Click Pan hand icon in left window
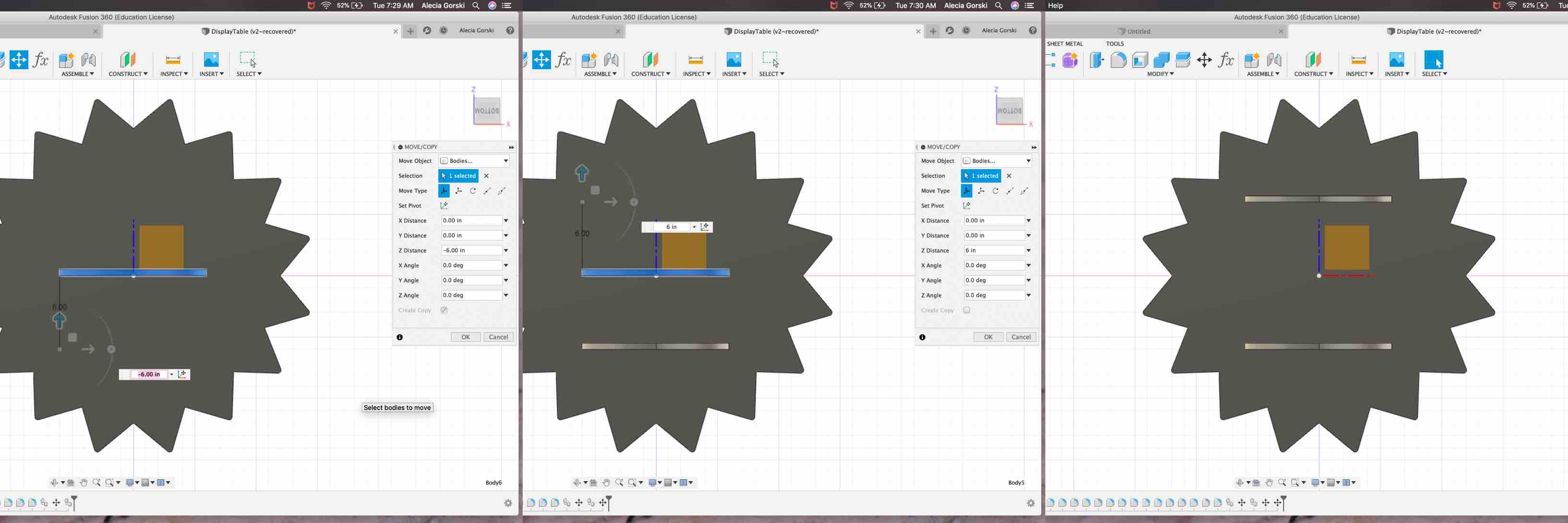This screenshot has height=523, width=1568. pyautogui.click(x=84, y=482)
